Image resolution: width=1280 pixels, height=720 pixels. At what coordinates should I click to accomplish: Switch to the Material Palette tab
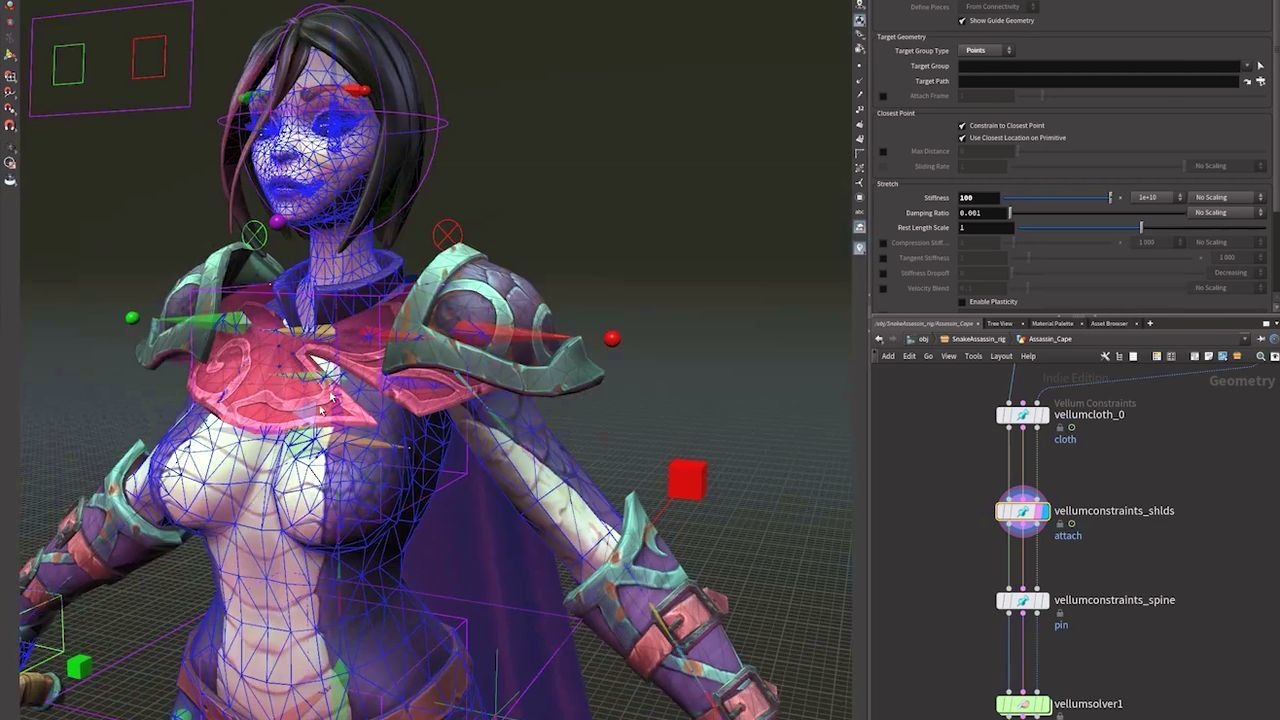tap(1052, 323)
